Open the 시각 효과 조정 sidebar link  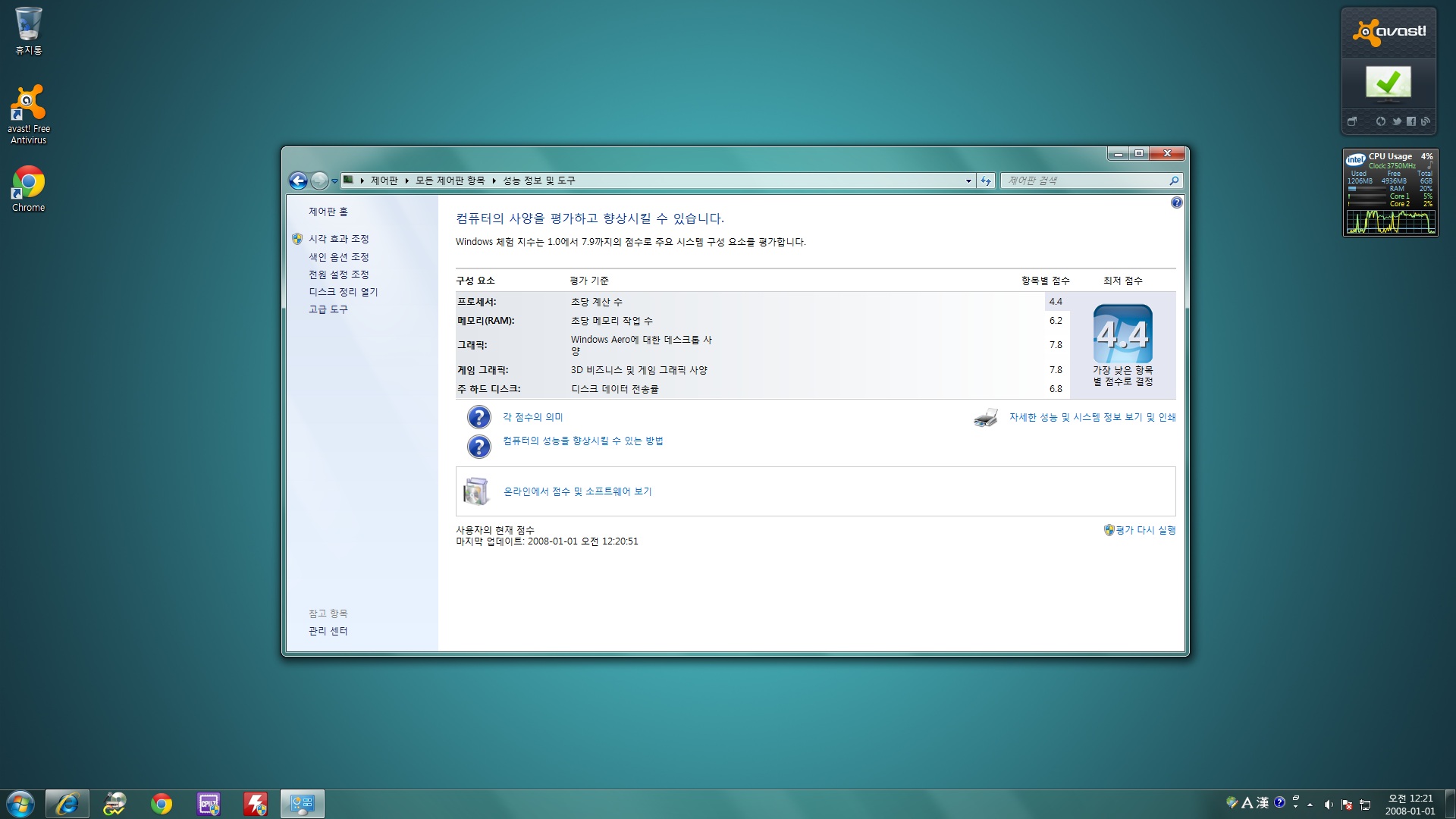point(338,239)
